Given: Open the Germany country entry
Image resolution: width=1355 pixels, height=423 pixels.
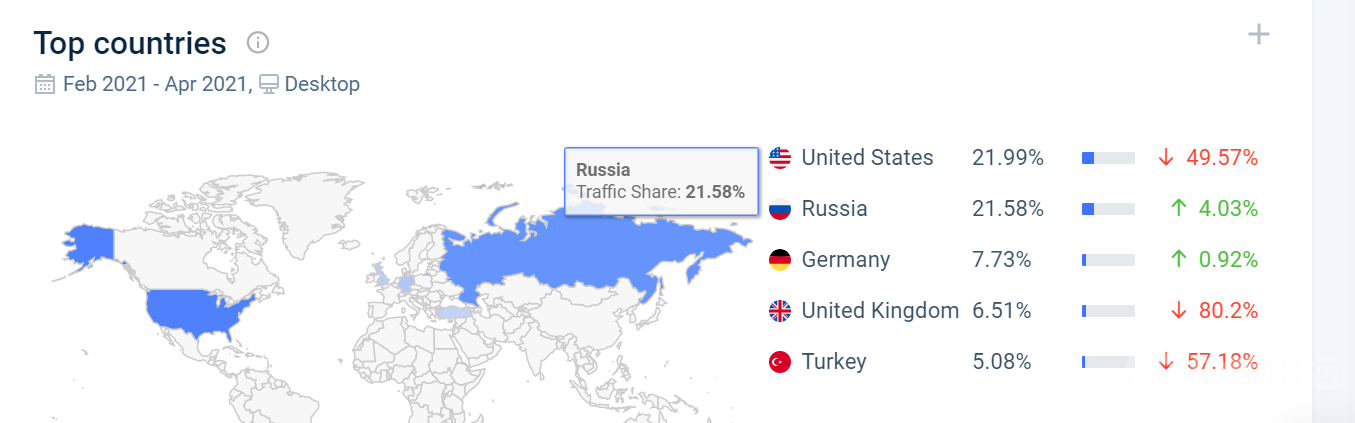Looking at the screenshot, I should pyautogui.click(x=845, y=260).
